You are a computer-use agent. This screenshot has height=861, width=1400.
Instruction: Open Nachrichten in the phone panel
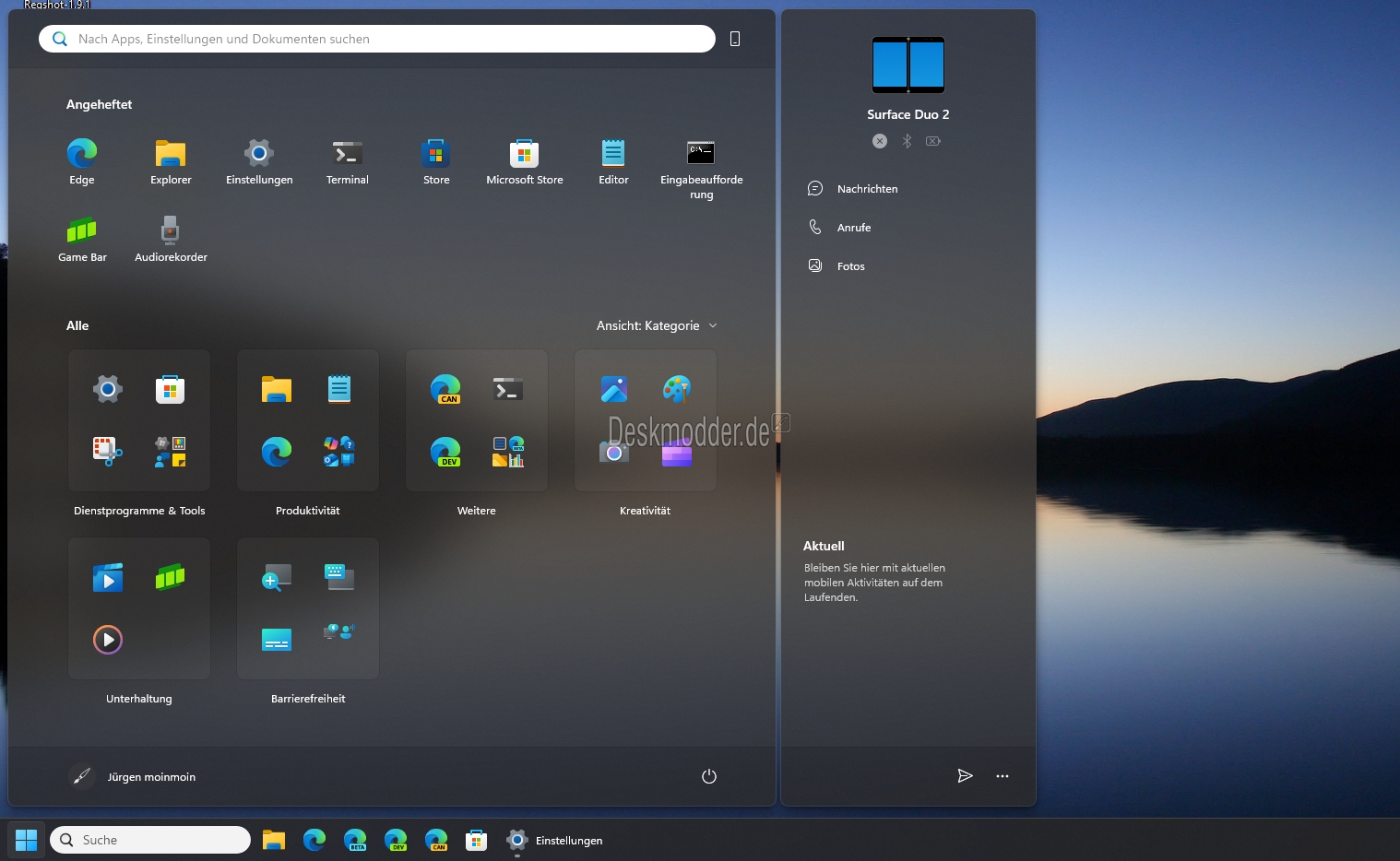coord(867,189)
